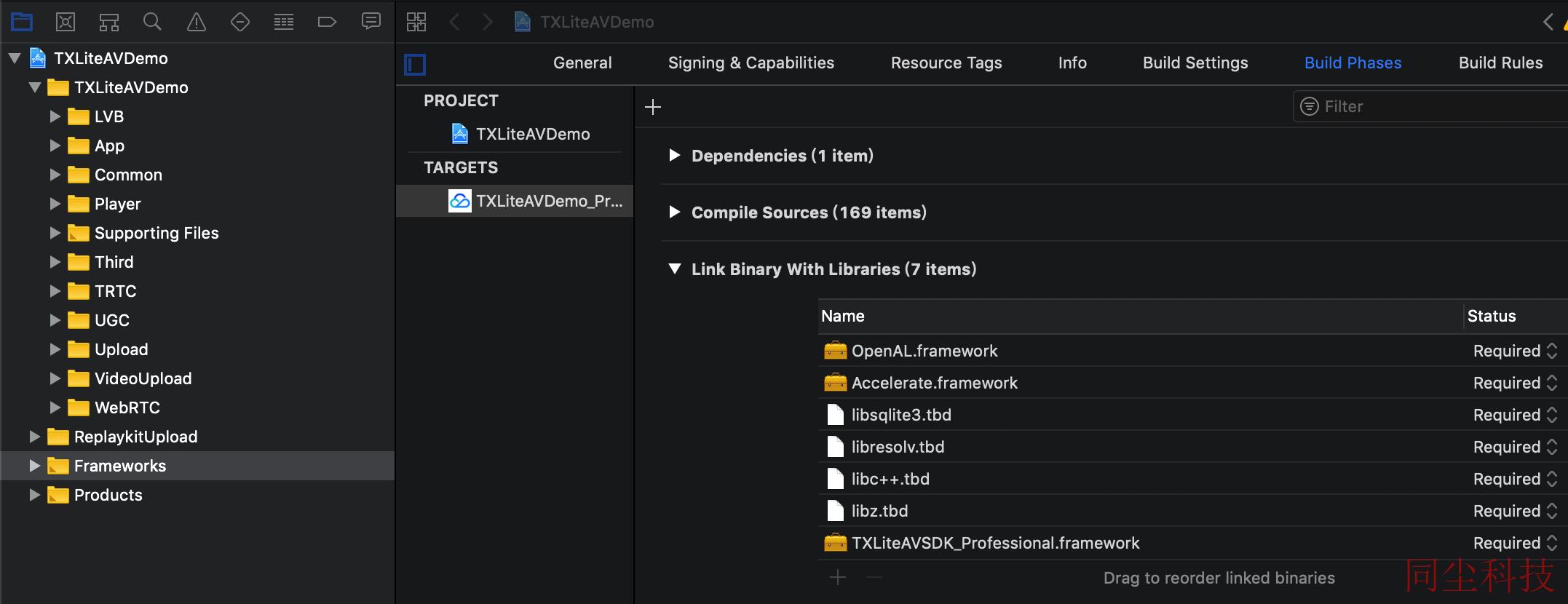Open the Breakpoint navigator icon
The image size is (1568, 604).
click(328, 22)
